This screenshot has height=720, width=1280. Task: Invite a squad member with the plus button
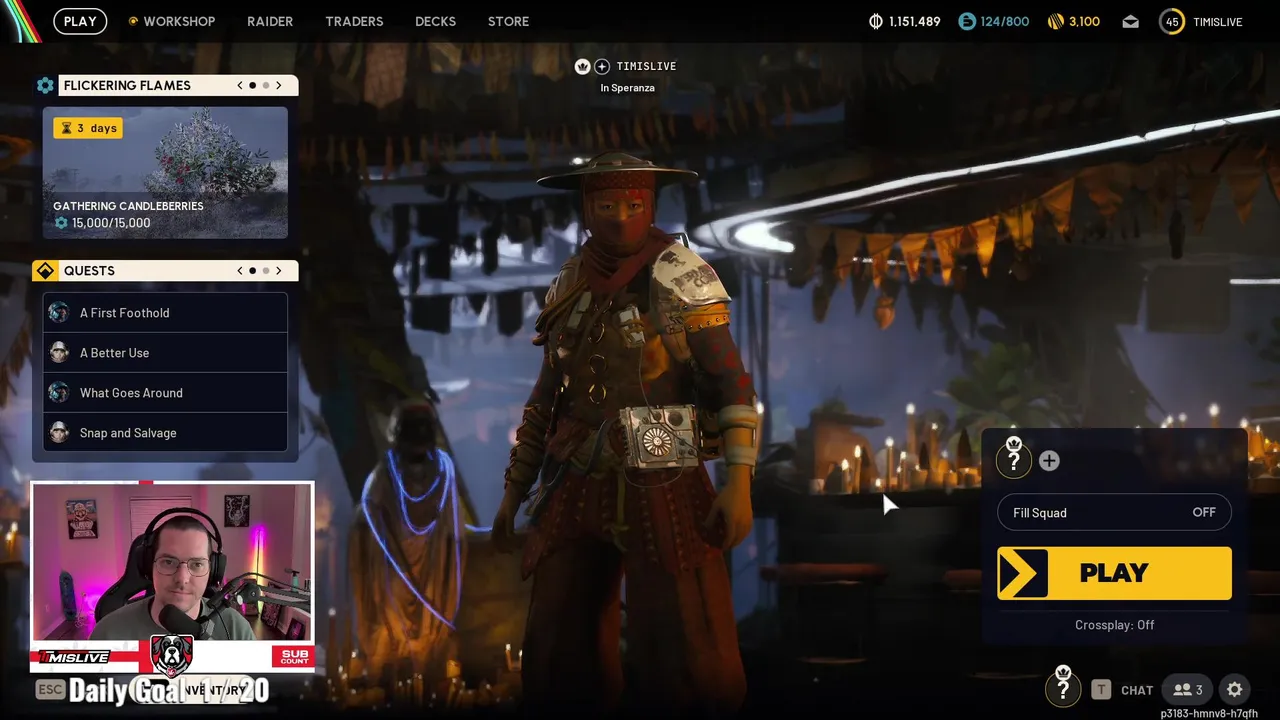[x=1049, y=460]
